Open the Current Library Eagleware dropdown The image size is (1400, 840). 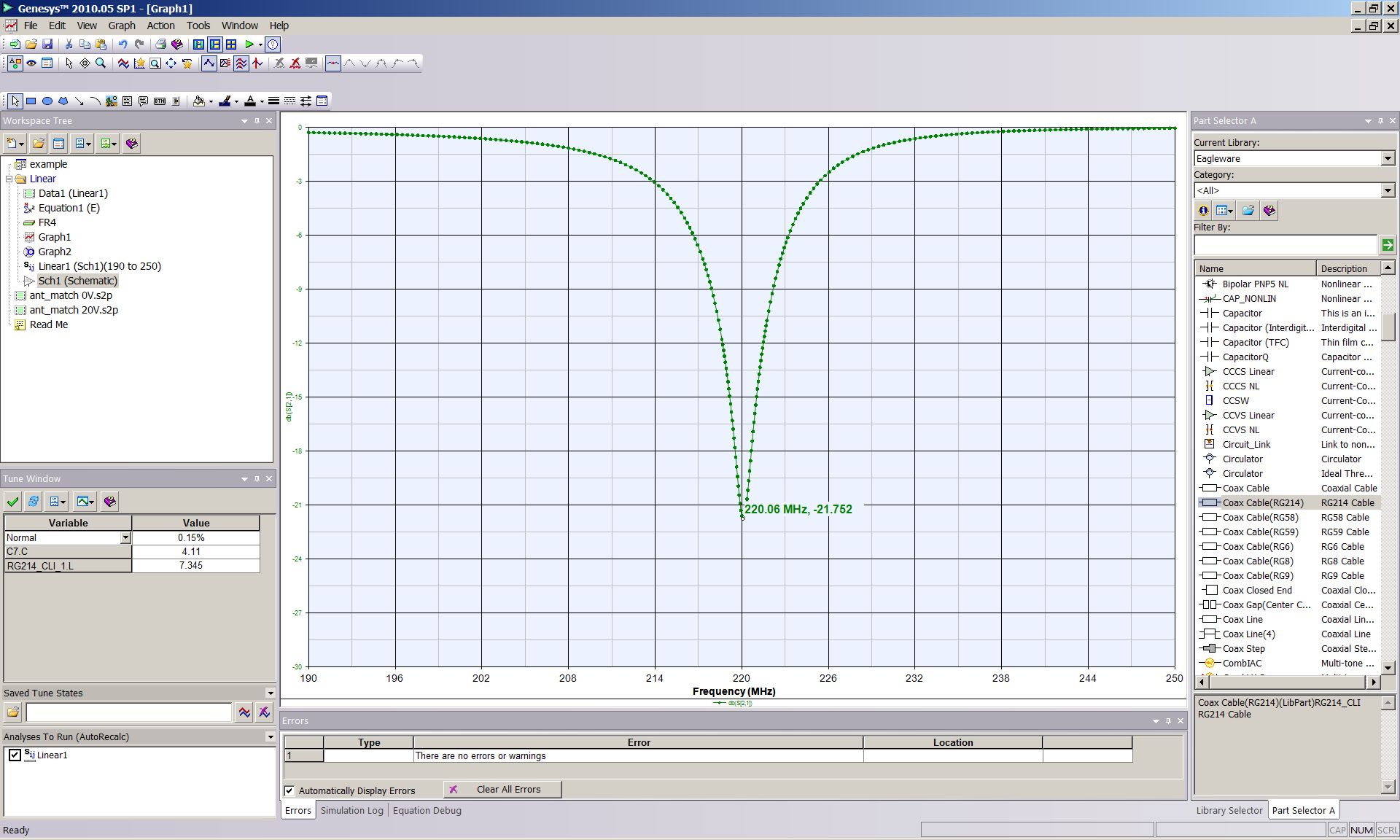coord(1387,158)
